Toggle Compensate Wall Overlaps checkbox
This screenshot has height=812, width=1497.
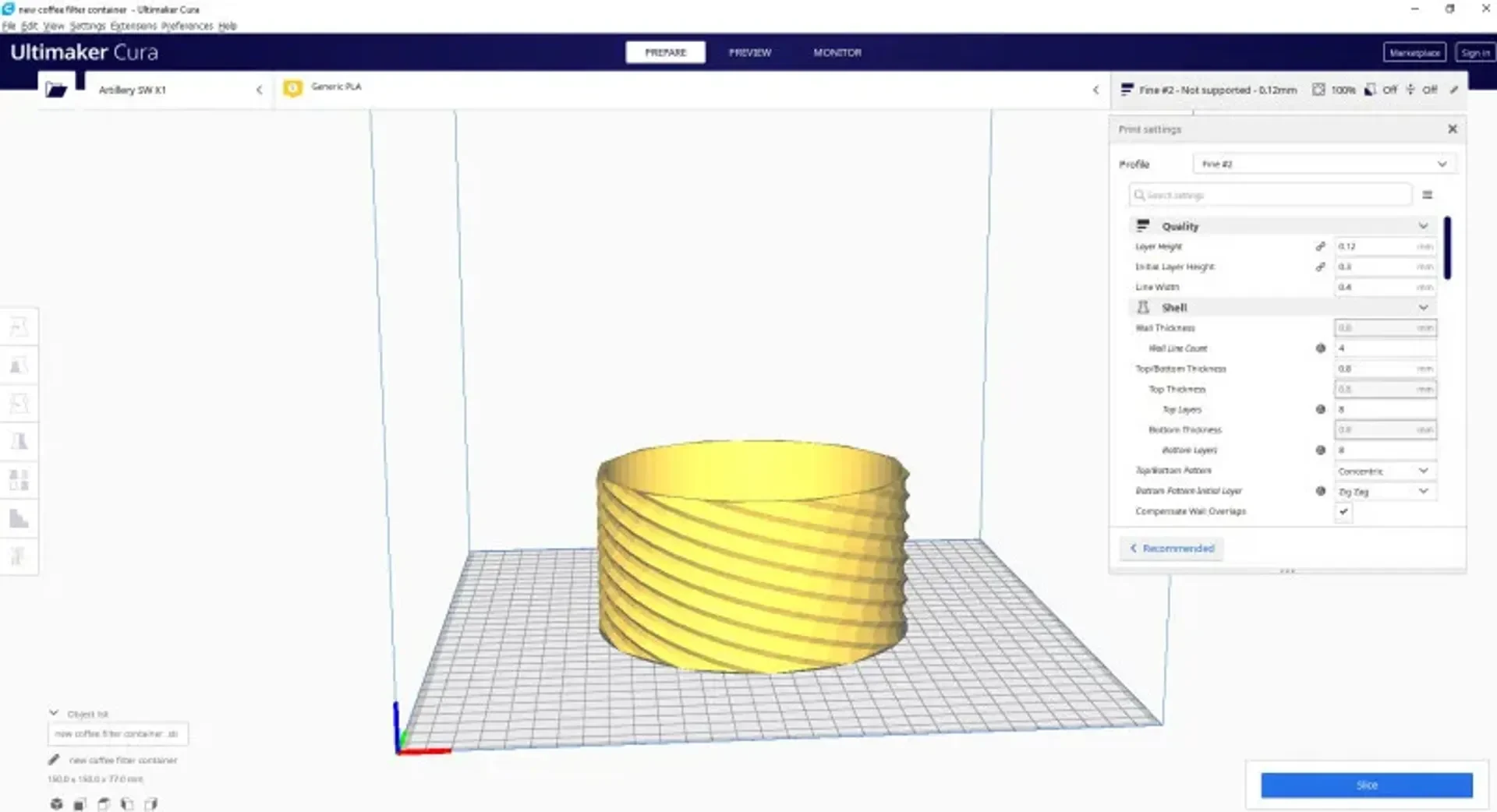coord(1343,511)
